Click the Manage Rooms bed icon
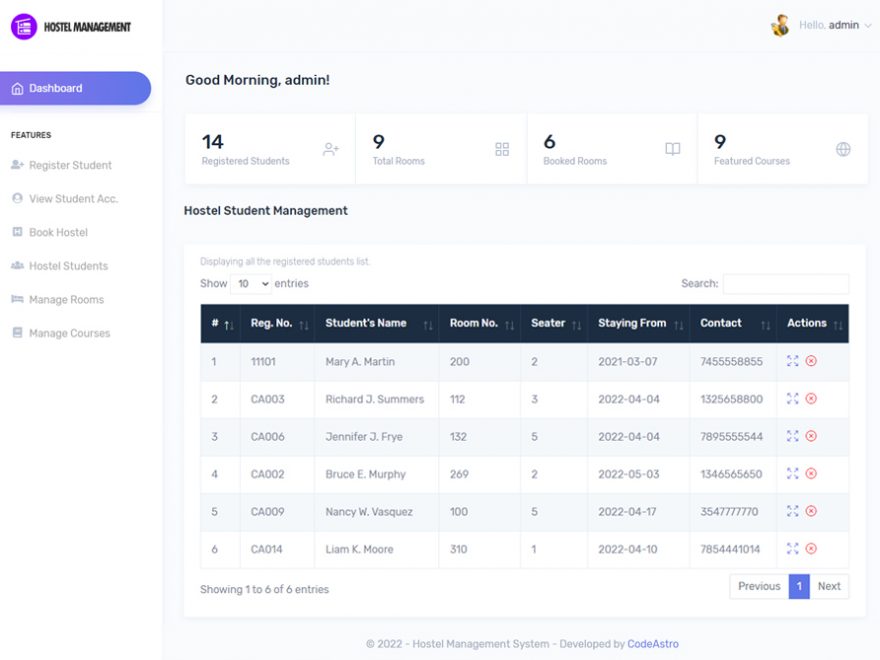This screenshot has width=880, height=660. [x=17, y=299]
